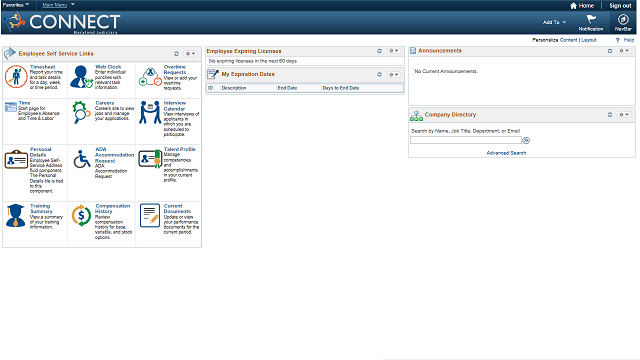
Task: Open the Compensation History dollar icon
Action: [x=81, y=215]
